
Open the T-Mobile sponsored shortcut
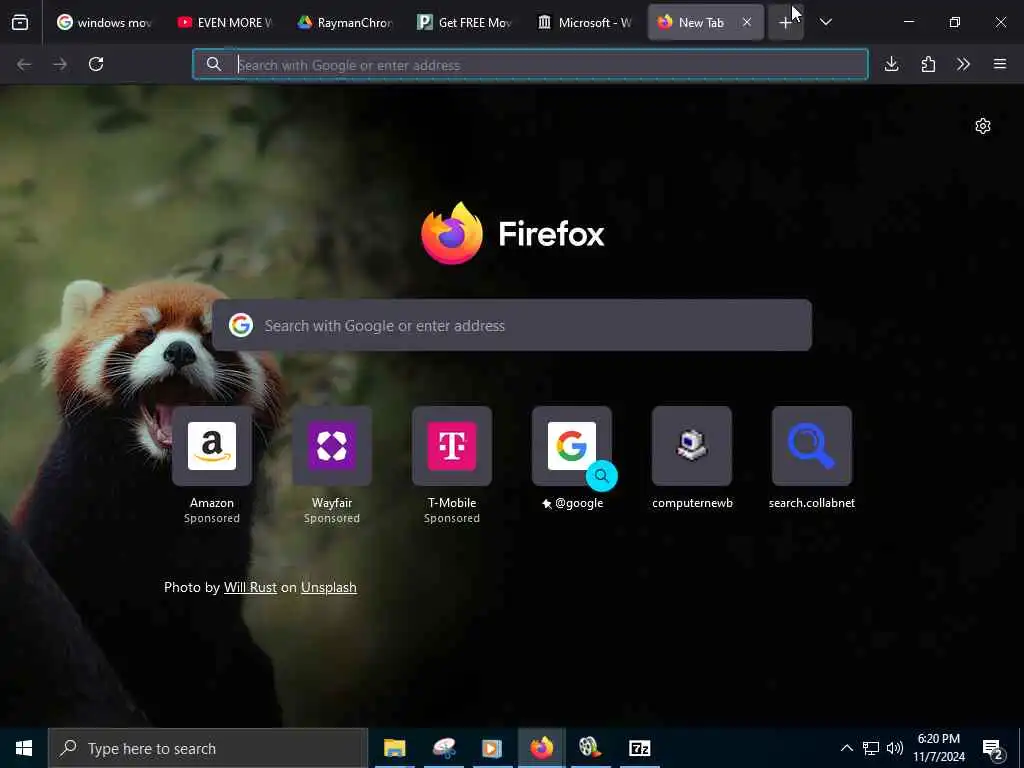[452, 446]
